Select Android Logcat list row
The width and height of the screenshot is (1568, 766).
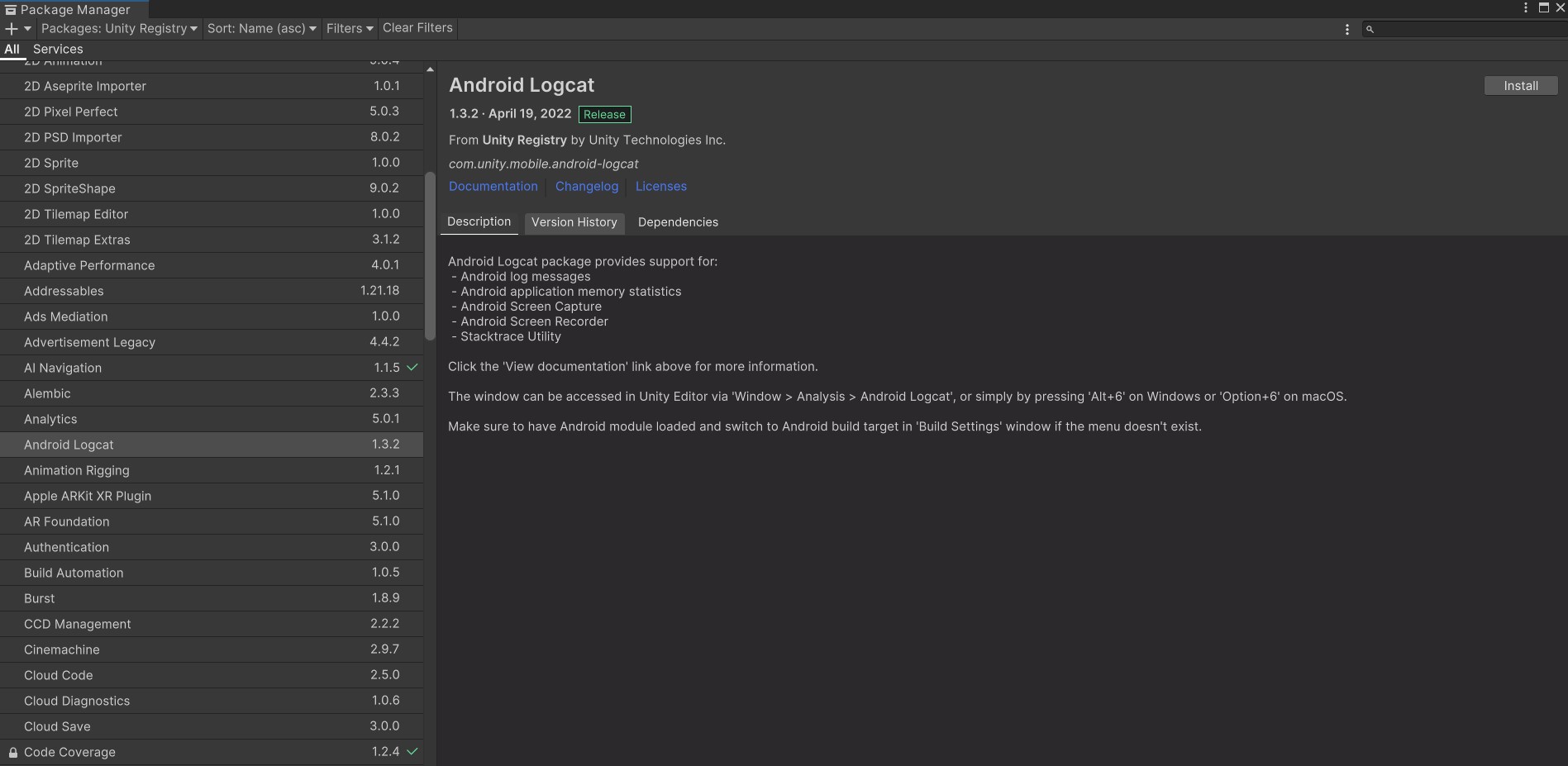pos(212,445)
